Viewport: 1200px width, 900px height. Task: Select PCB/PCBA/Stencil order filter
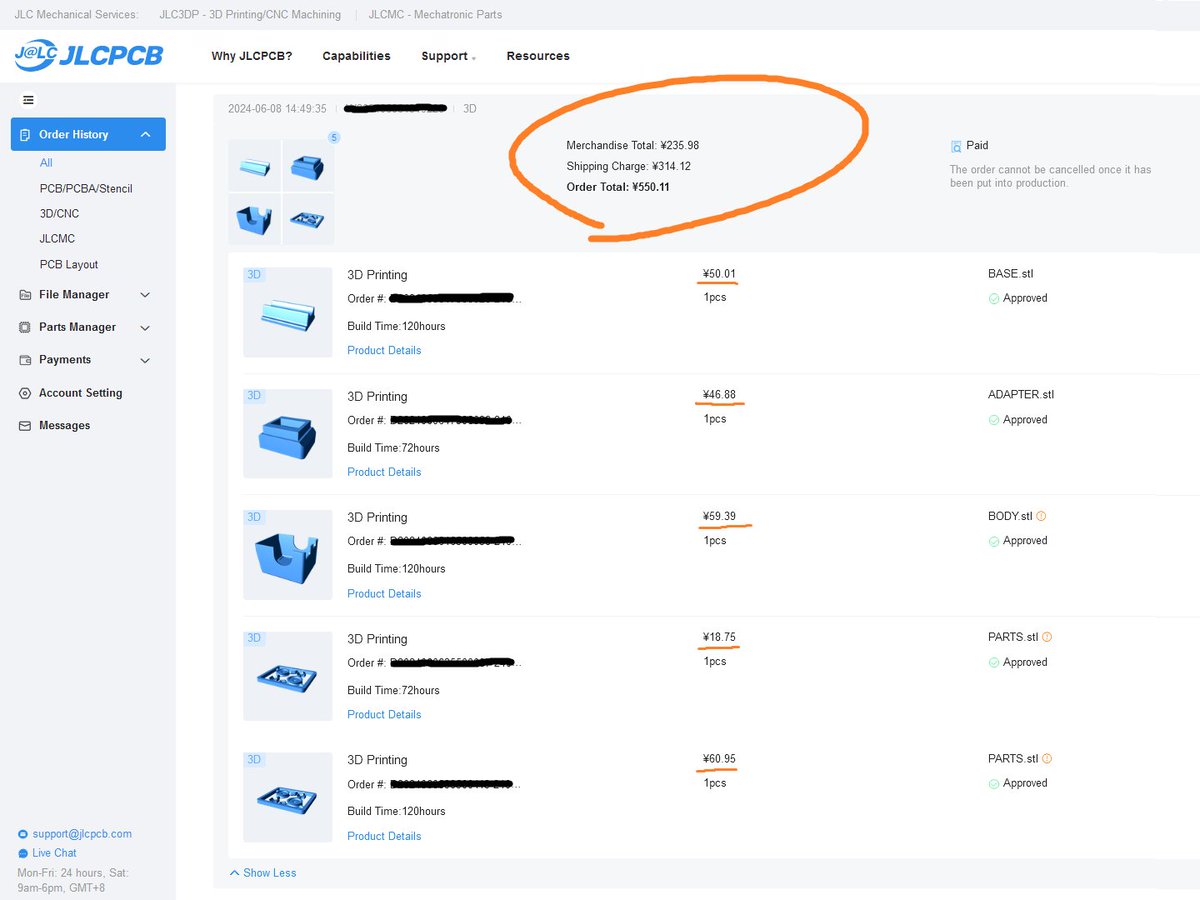pos(86,188)
